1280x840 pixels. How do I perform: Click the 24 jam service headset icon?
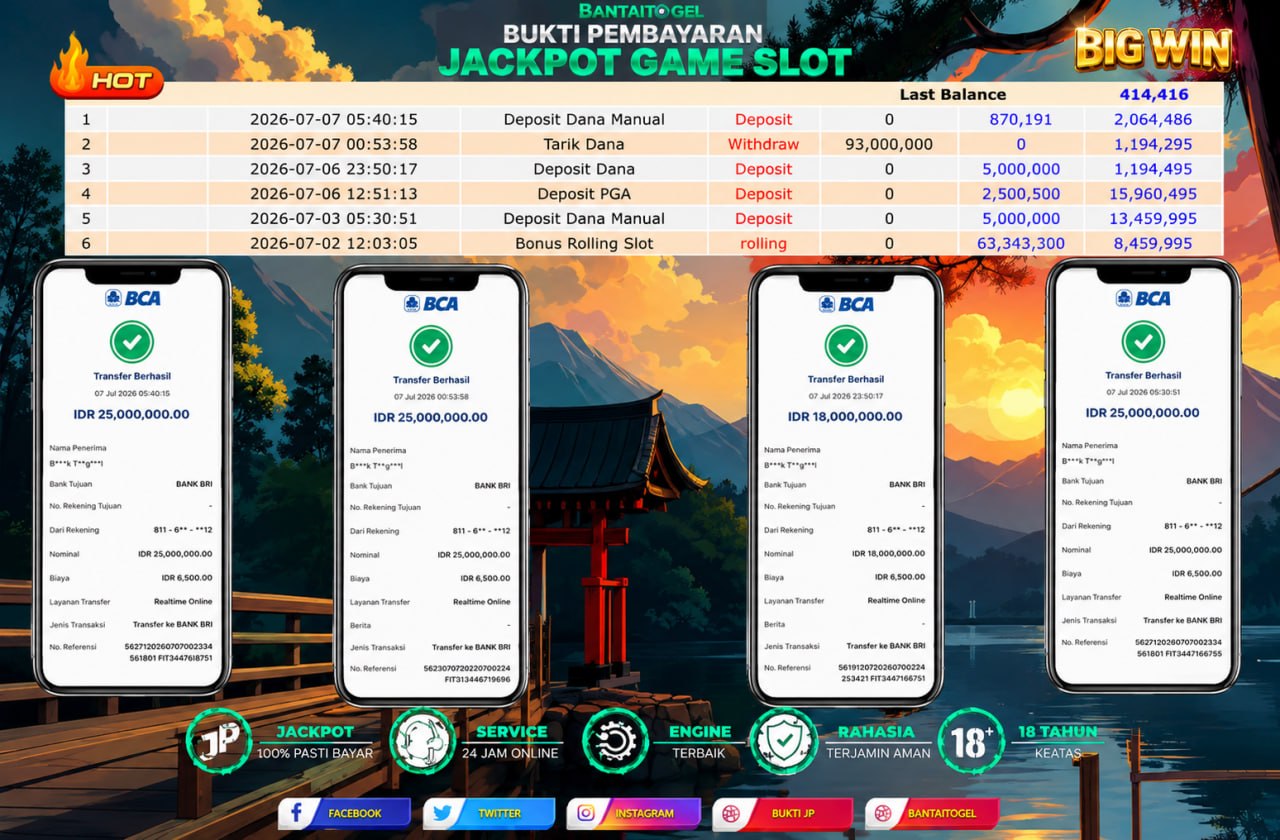click(422, 741)
